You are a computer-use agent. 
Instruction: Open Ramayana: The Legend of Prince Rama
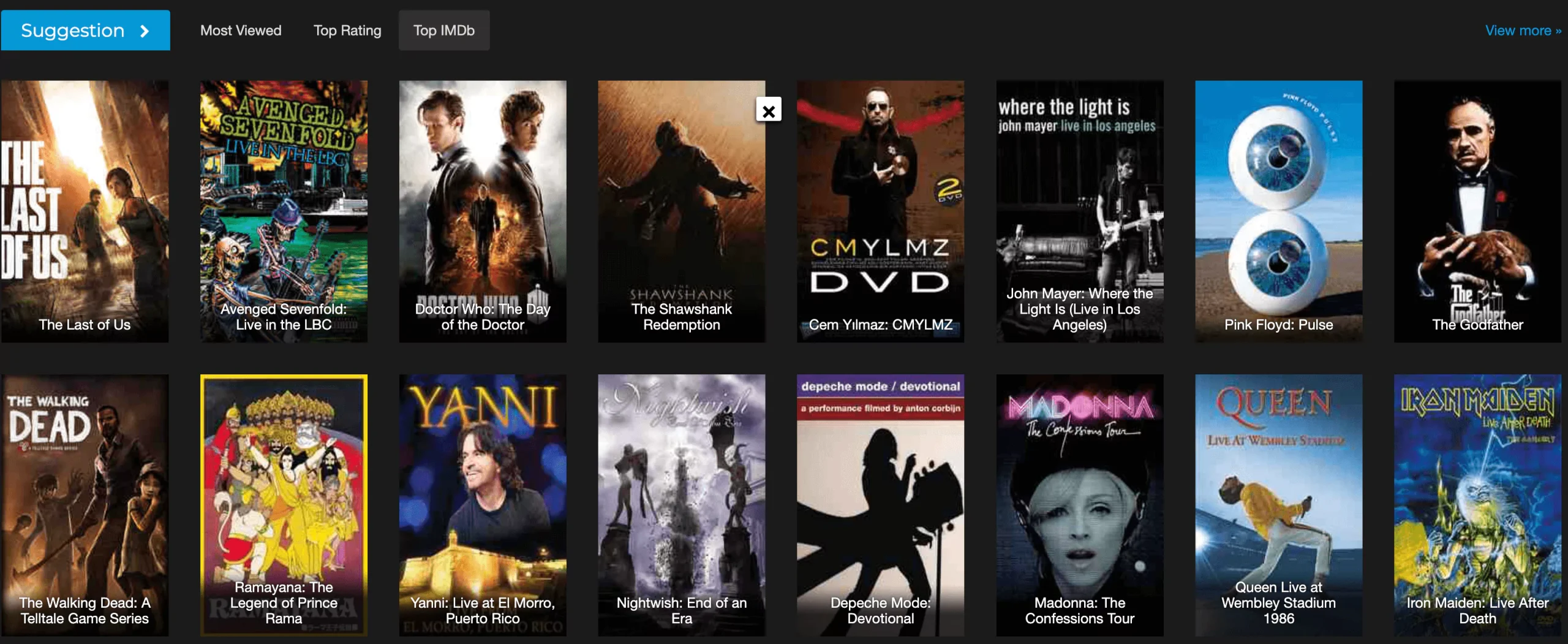[x=284, y=506]
